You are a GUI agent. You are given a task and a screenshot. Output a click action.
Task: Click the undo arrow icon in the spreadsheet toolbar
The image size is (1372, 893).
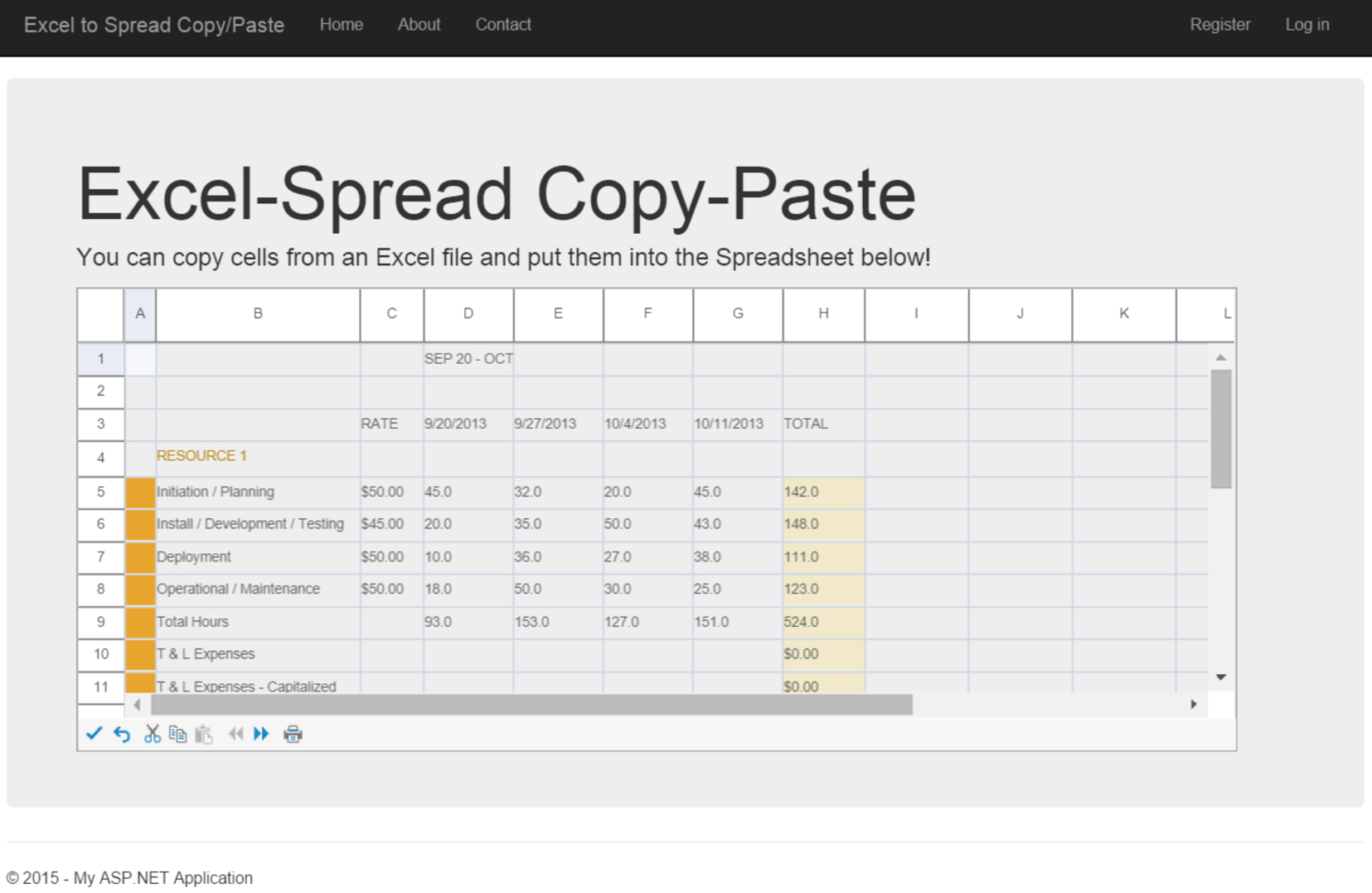pos(122,734)
